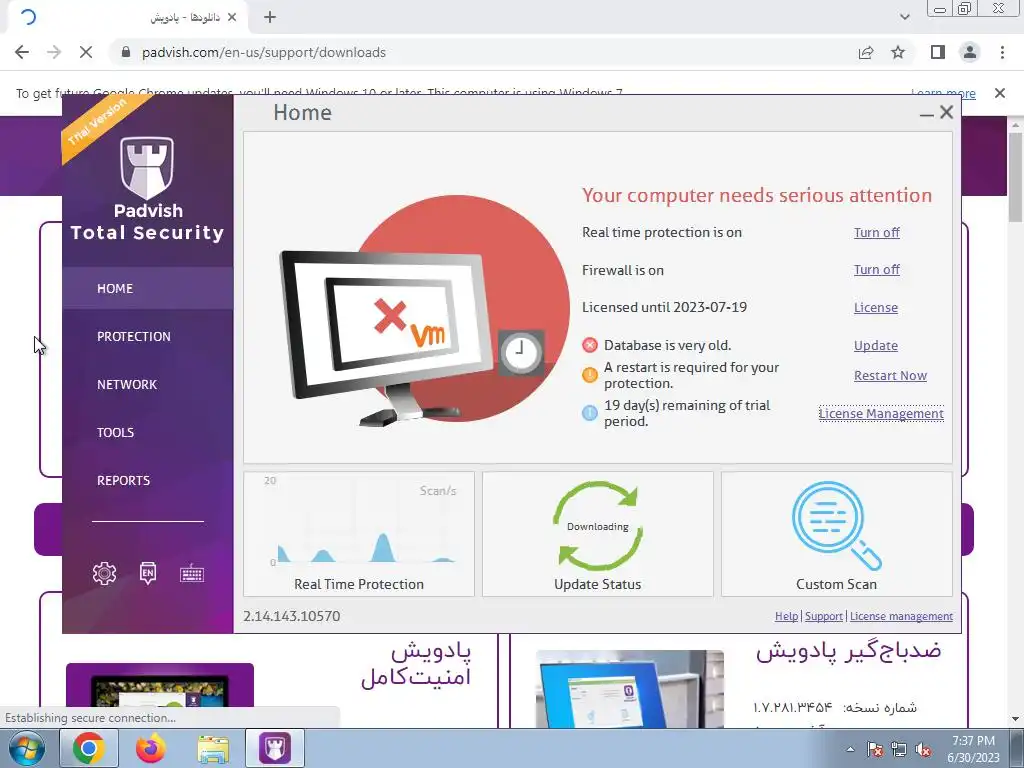Screen dimensions: 1024x768
Task: Open the Windows Start menu
Action: [27, 748]
